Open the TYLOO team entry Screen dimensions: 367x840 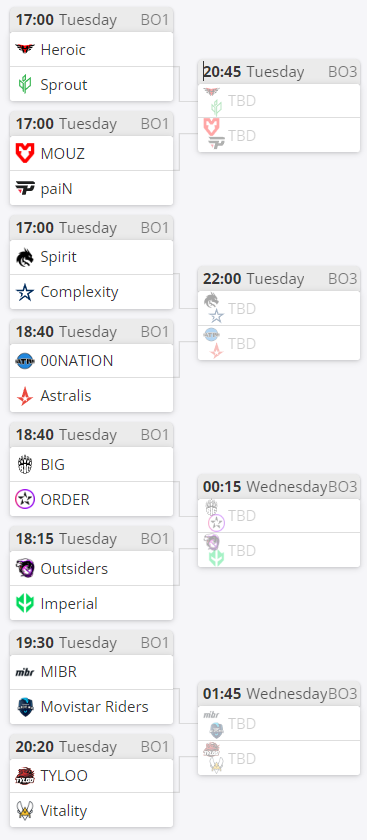92,776
